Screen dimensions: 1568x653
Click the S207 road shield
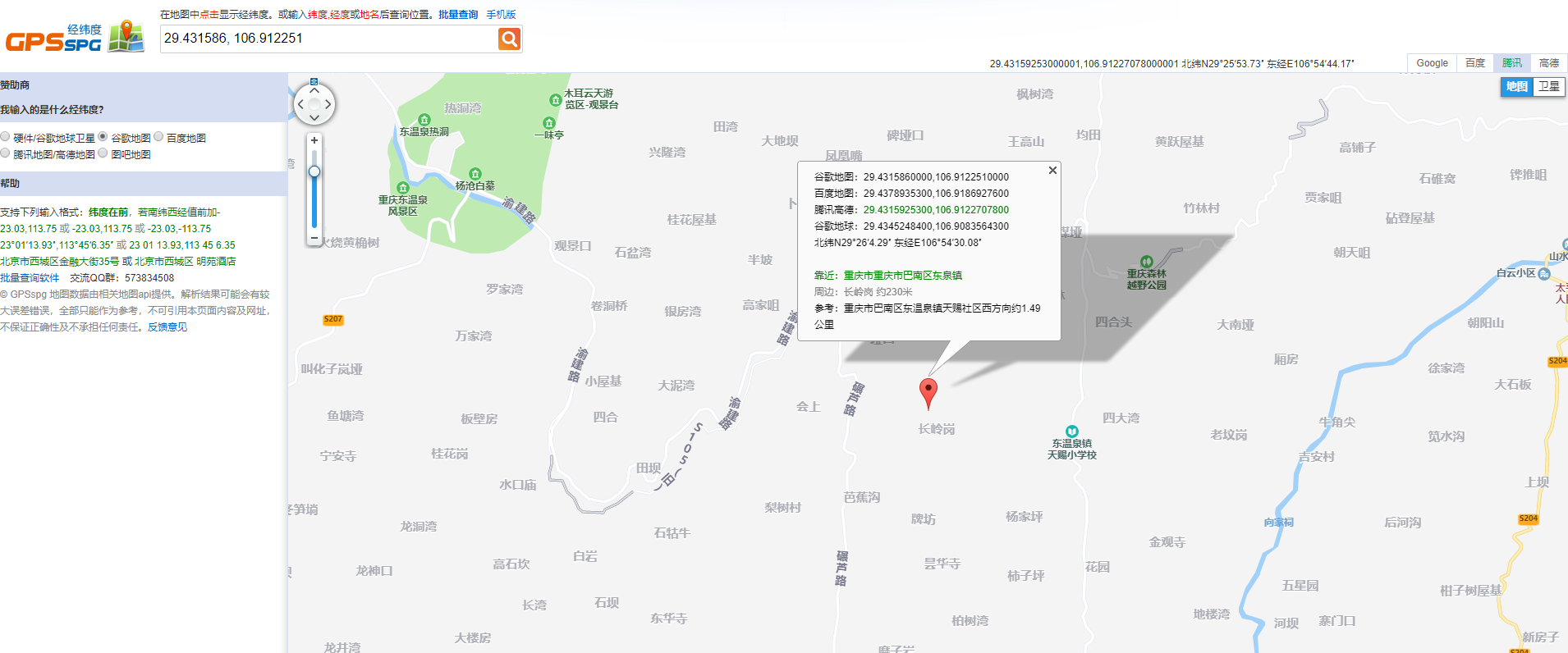point(333,319)
